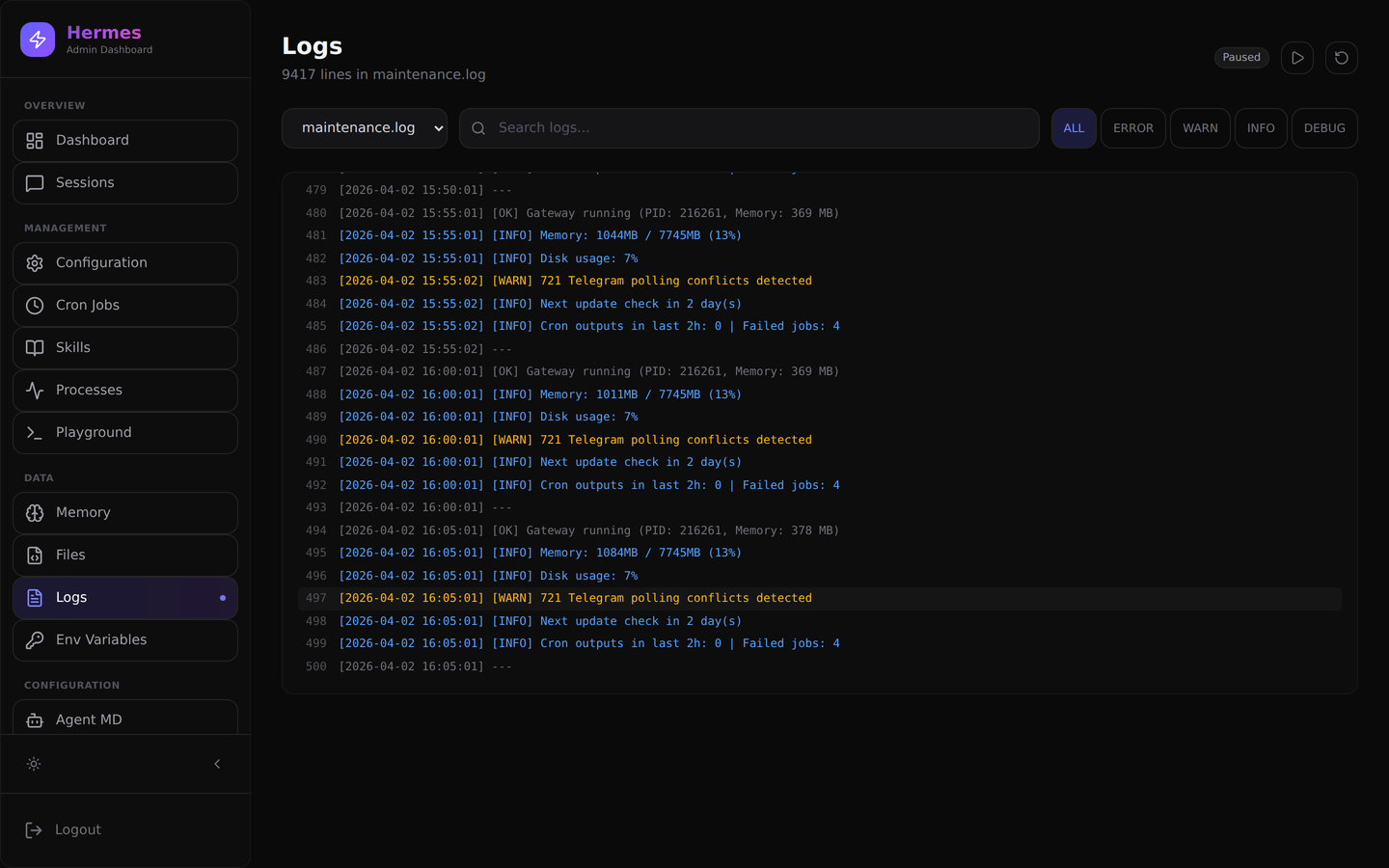The image size is (1389, 868).
Task: Click log line 499 Cron outputs entry
Action: click(820, 643)
